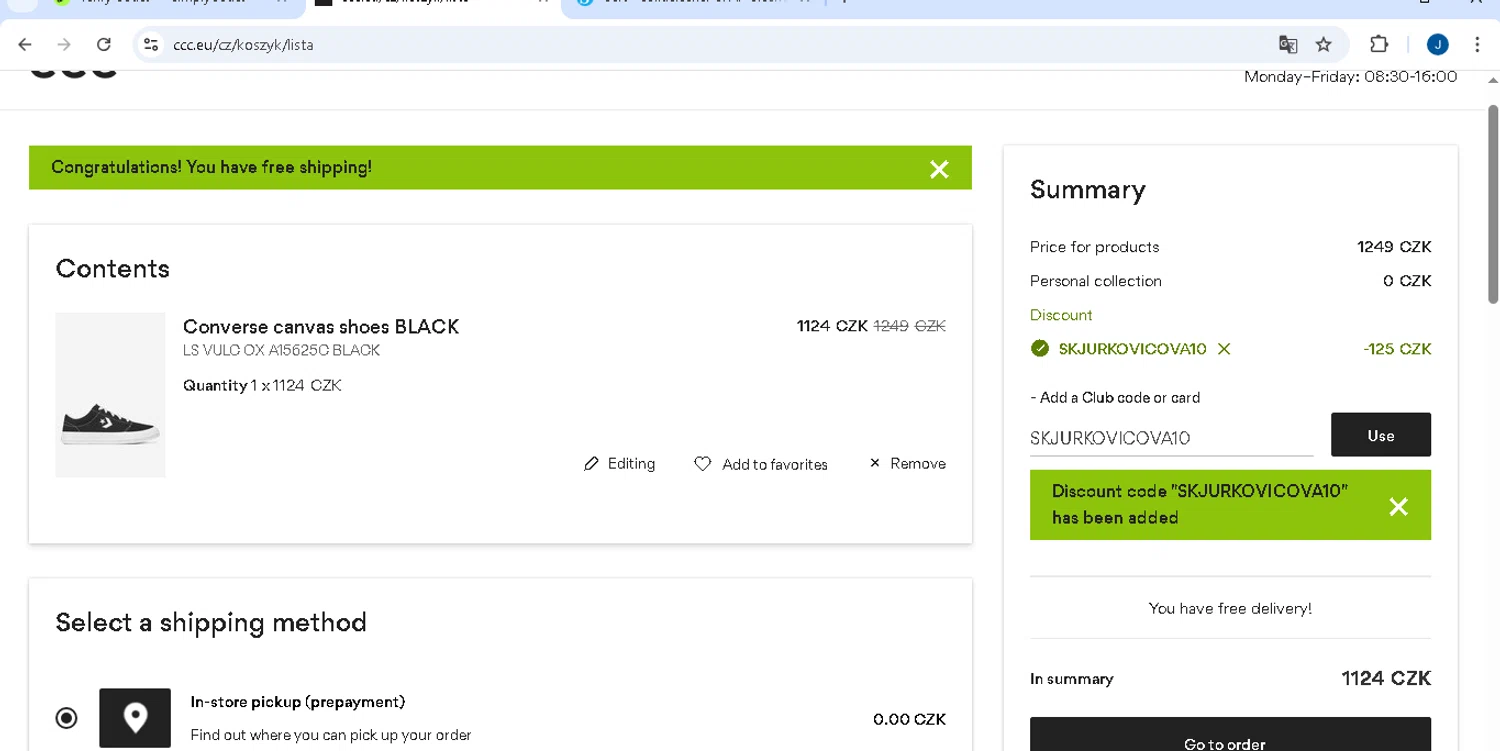1500x751 pixels.
Task: Click the page vertical scrollbar
Action: pyautogui.click(x=1493, y=205)
